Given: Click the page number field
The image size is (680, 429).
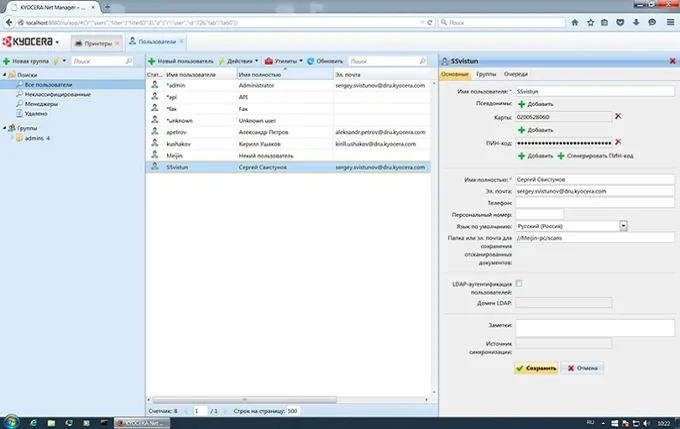Looking at the screenshot, I should [200, 411].
